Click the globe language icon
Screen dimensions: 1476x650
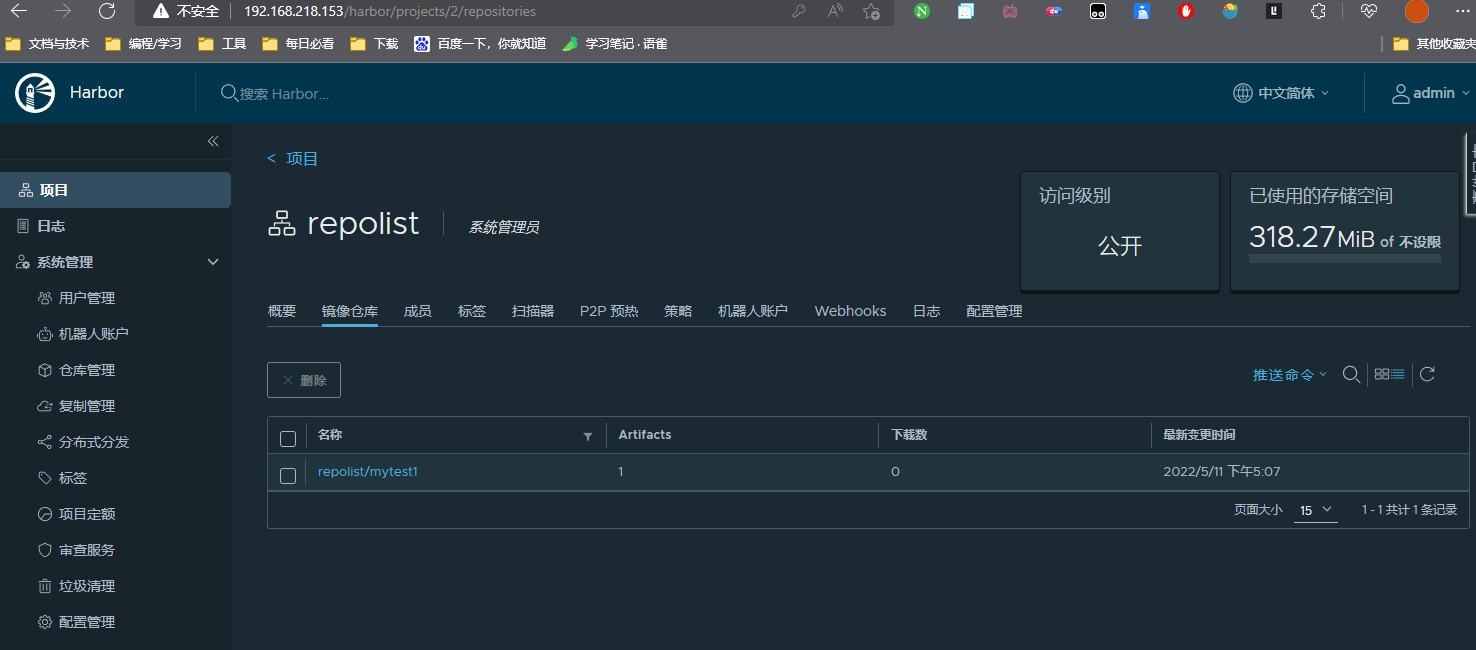click(x=1242, y=93)
